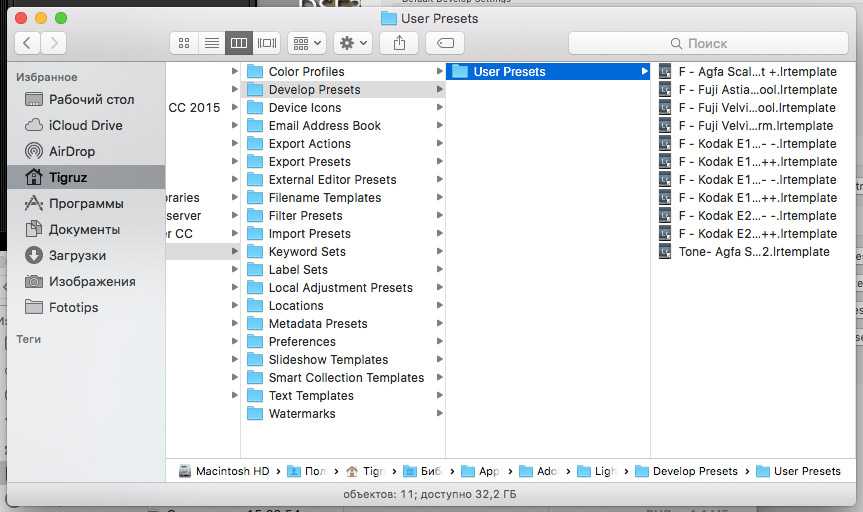
Task: Open iCloud Drive in the sidebar
Action: click(x=85, y=125)
